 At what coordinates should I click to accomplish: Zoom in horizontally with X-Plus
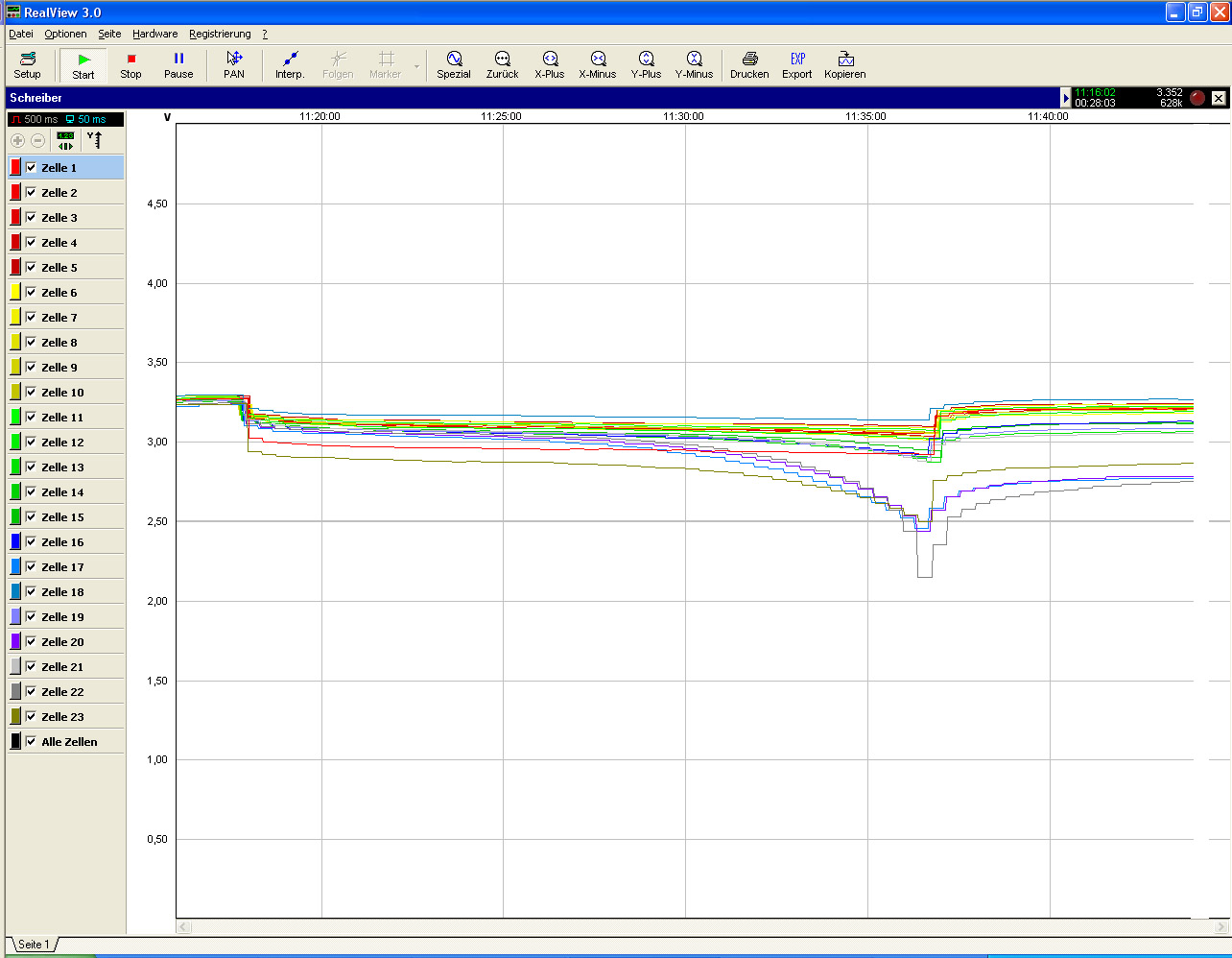tap(550, 64)
